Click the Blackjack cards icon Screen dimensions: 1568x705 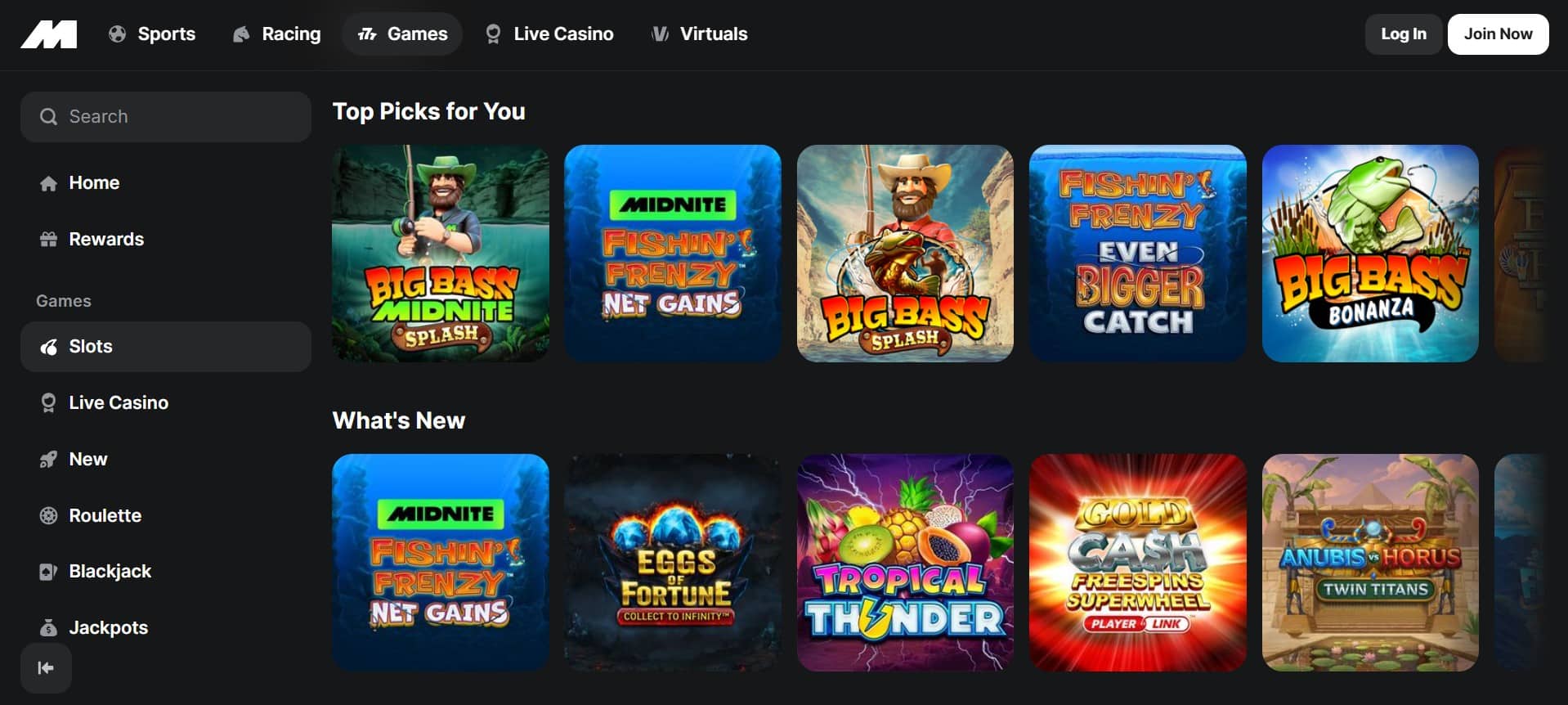tap(48, 572)
